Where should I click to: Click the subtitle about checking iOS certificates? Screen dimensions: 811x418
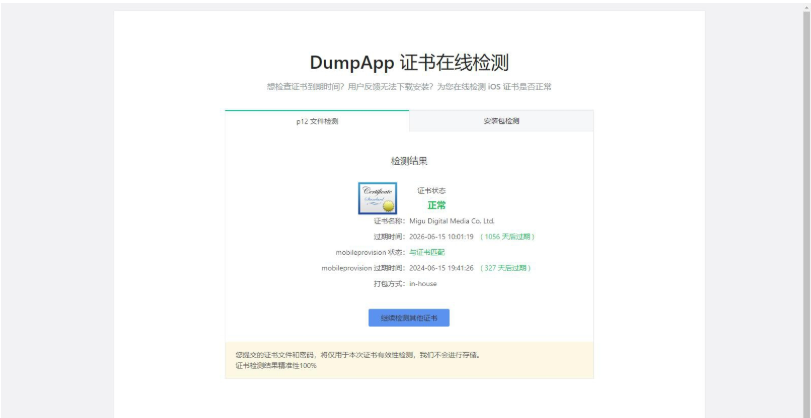409,87
